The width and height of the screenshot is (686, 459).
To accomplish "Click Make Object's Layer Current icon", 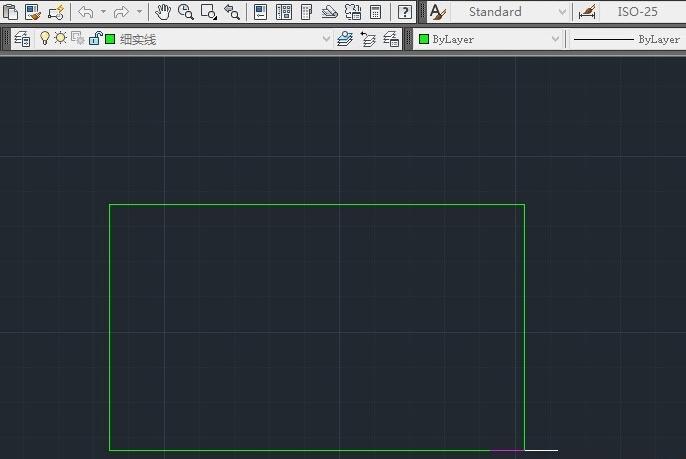I will point(345,39).
